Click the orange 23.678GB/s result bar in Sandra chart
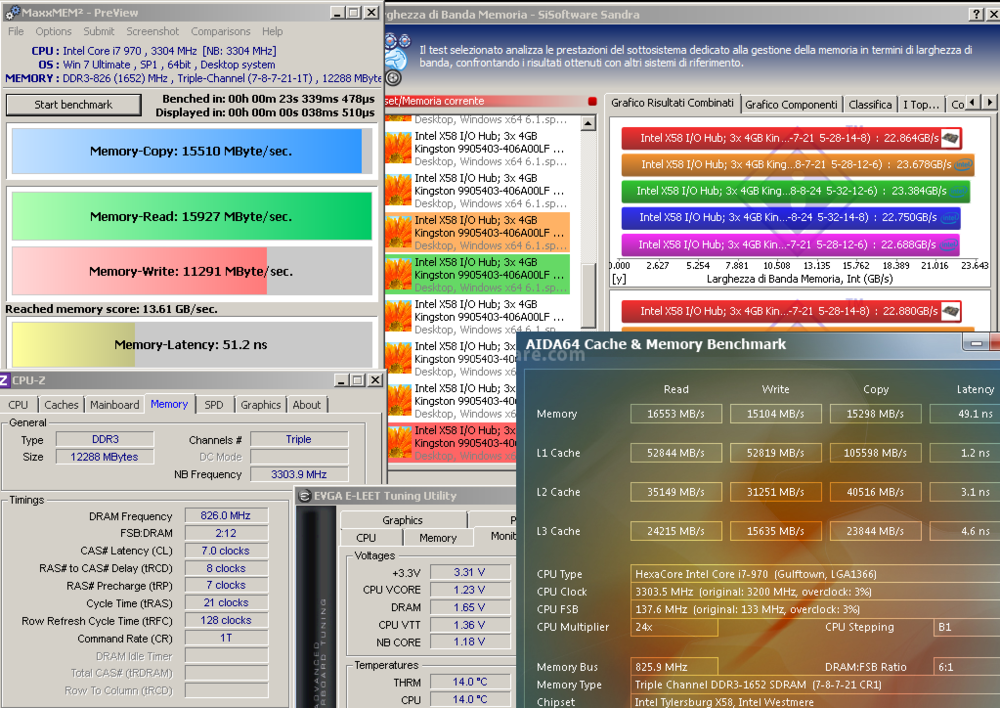The image size is (1000, 708). click(x=798, y=165)
